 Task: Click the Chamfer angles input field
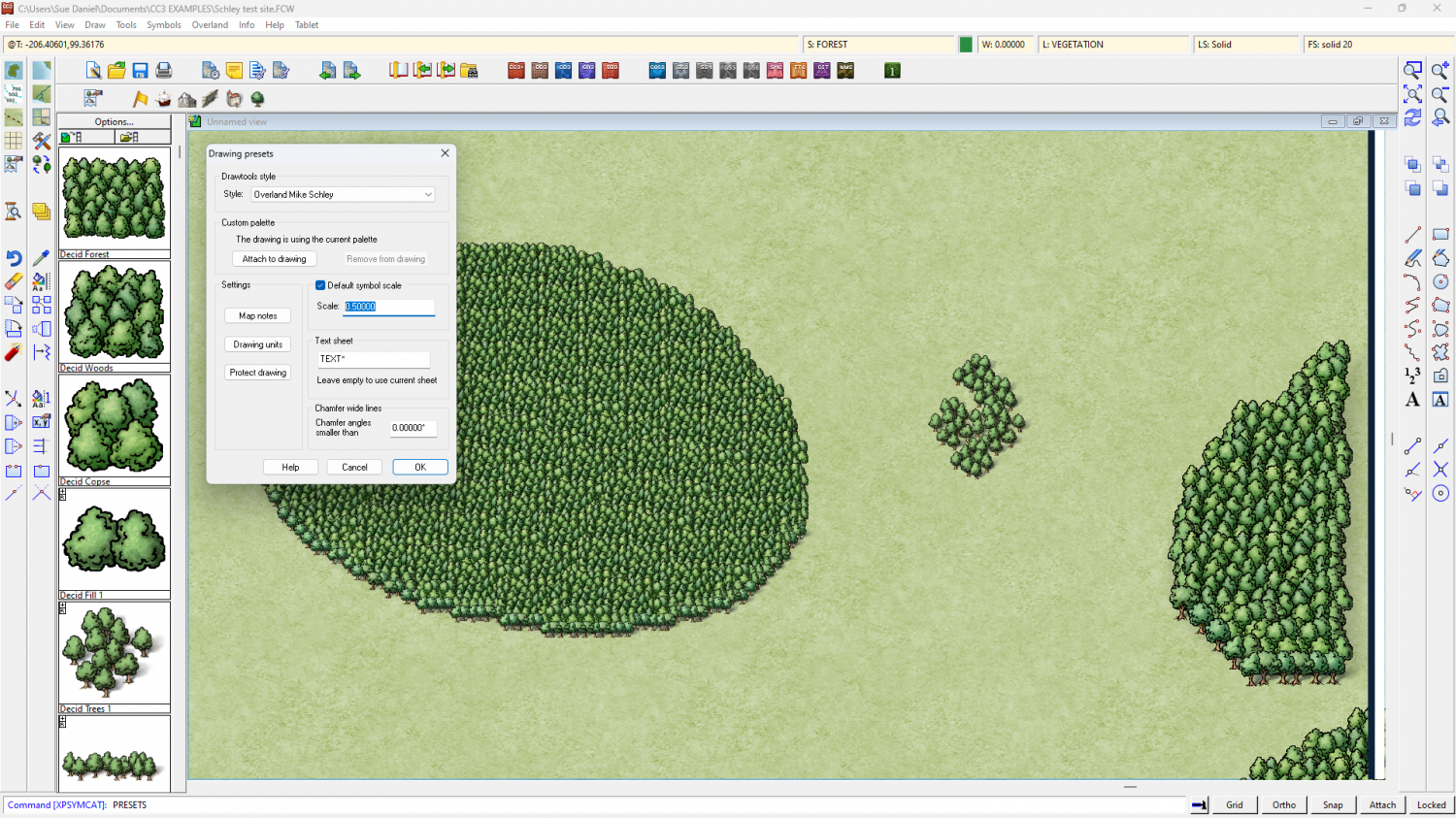point(414,428)
